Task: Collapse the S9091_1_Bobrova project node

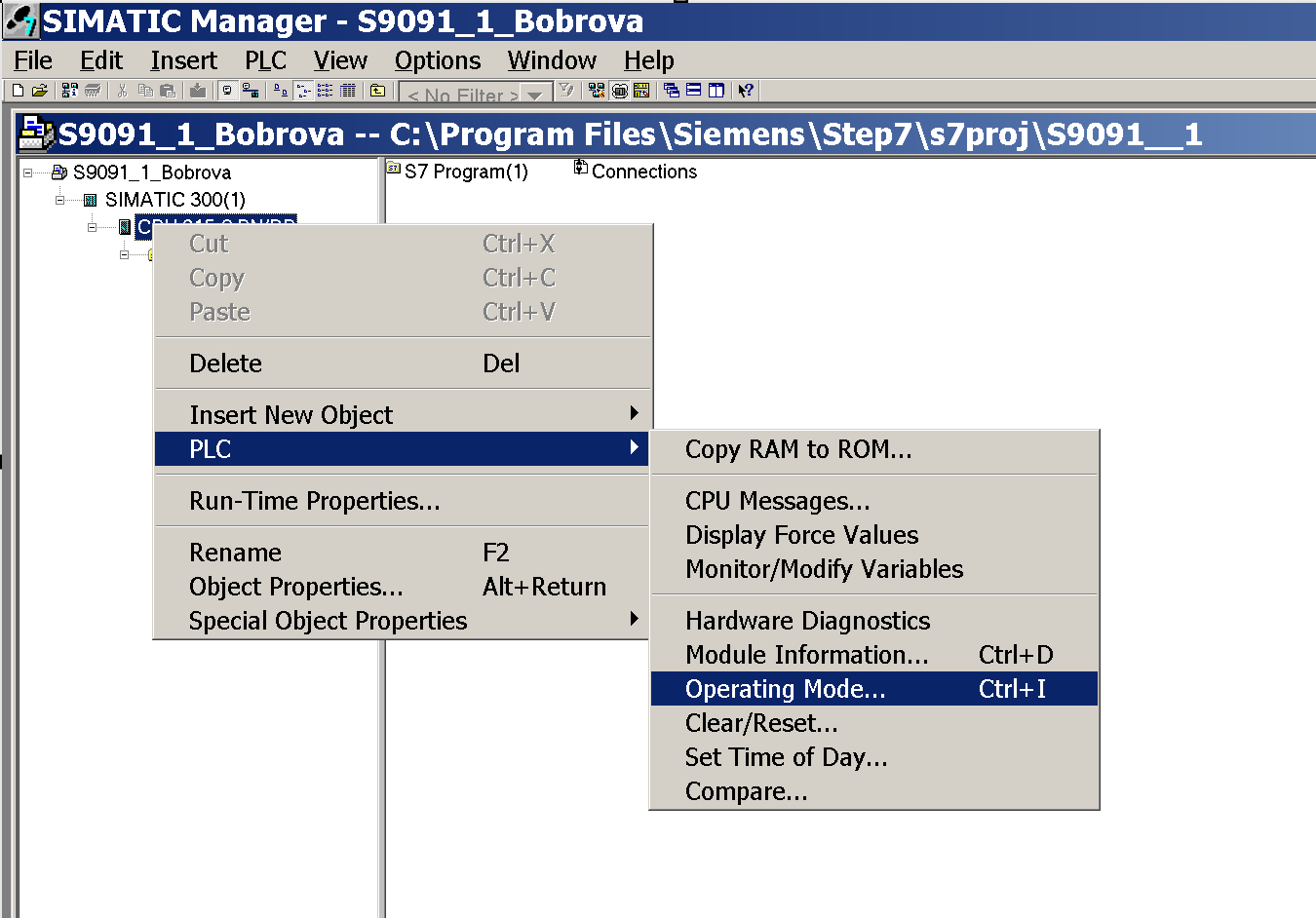Action: click(28, 172)
